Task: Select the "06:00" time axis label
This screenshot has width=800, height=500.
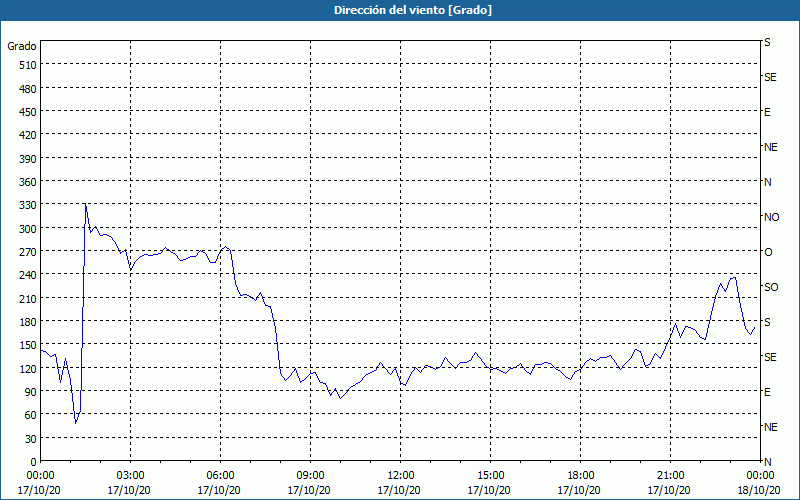Action: [x=220, y=476]
